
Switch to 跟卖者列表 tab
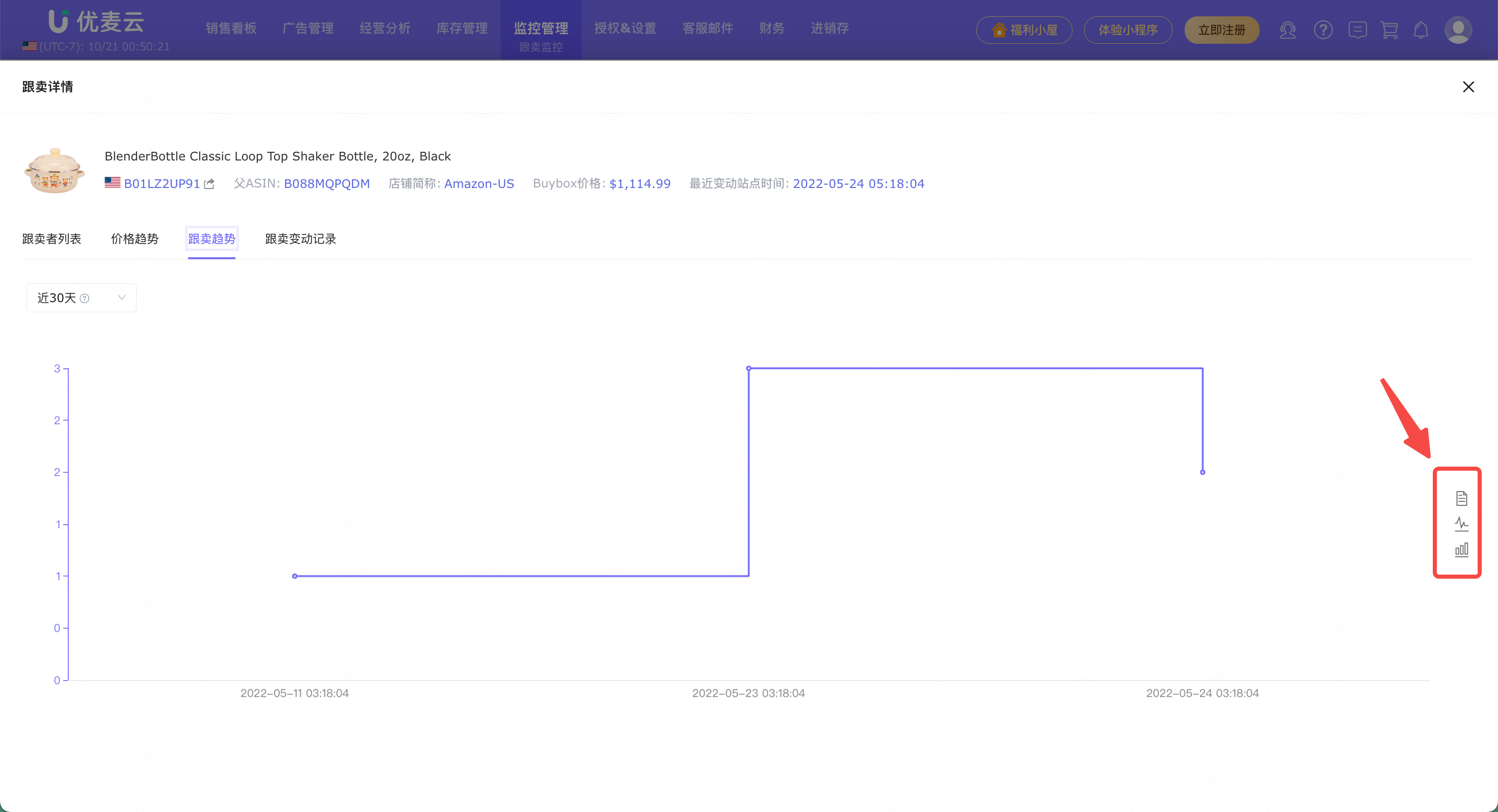tap(52, 239)
